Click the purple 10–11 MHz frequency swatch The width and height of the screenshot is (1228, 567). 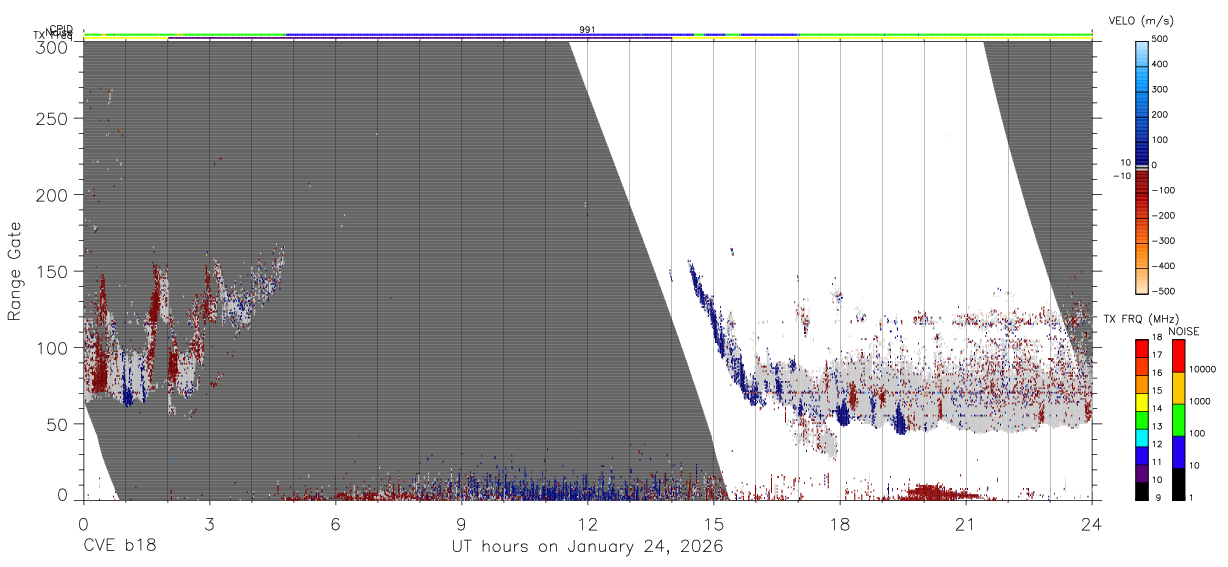tap(1142, 473)
